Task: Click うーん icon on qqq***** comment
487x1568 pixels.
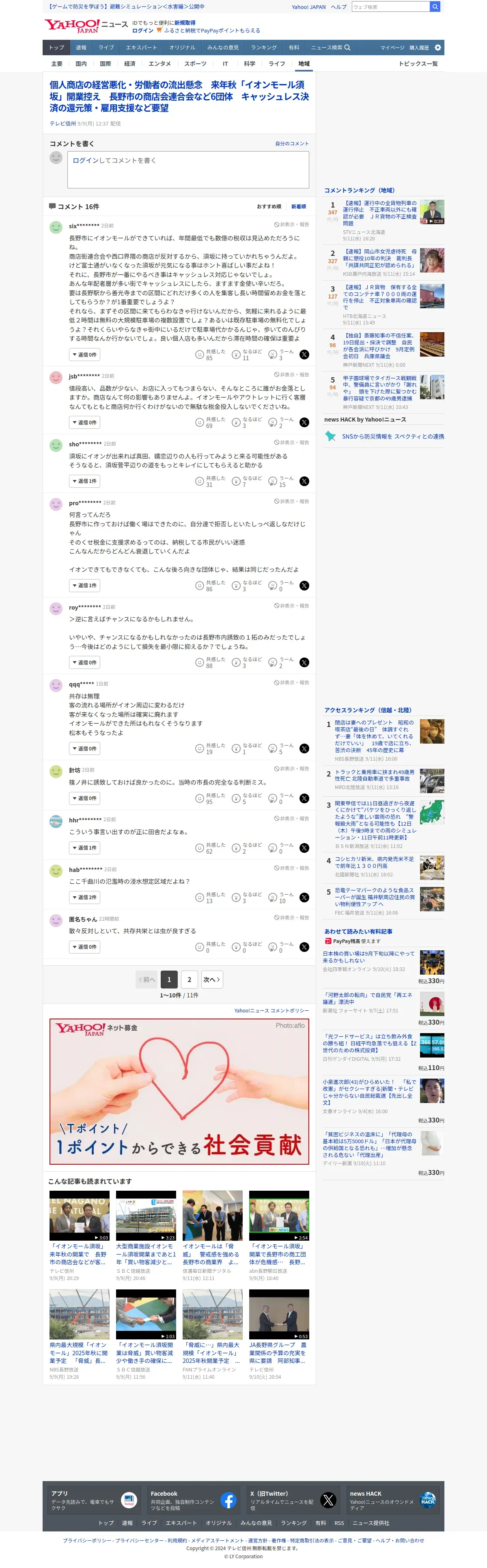Action: pos(272,749)
